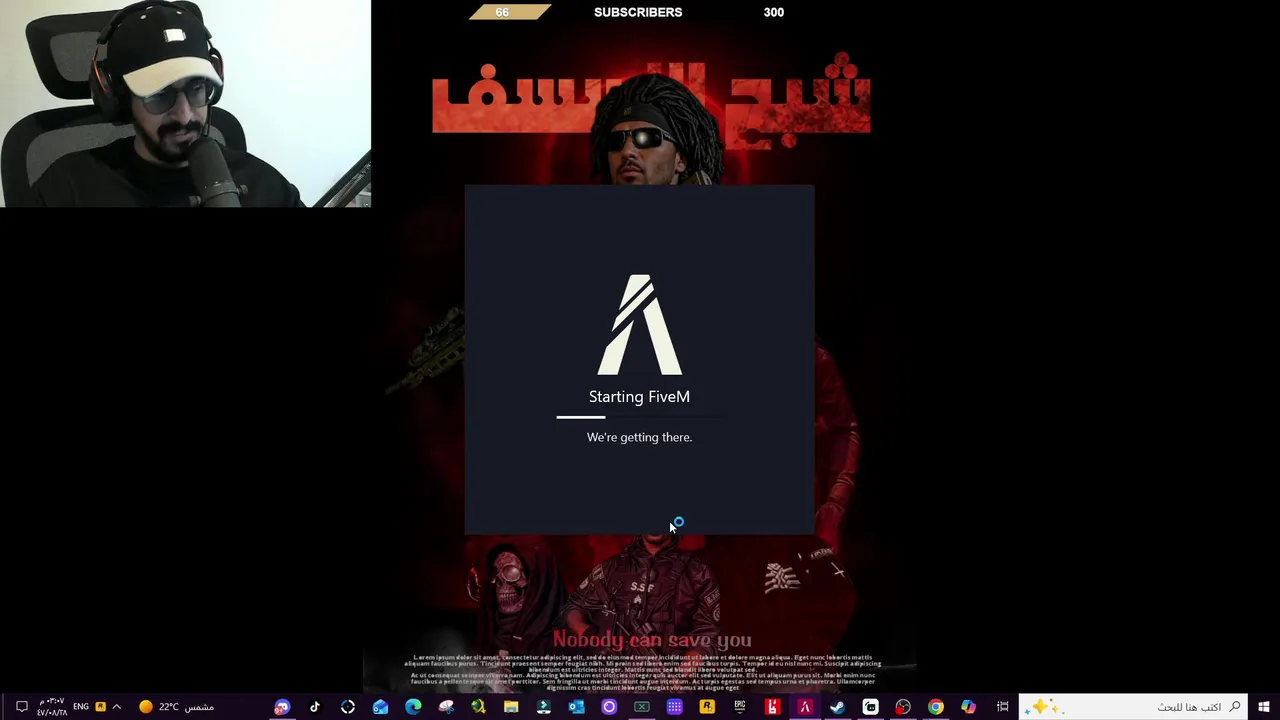Launch Microsoft Edge from taskbar
This screenshot has width=1280, height=720.
click(413, 707)
